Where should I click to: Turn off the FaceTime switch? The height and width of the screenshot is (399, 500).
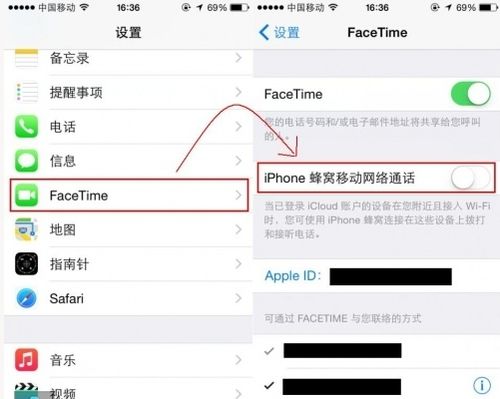tap(471, 94)
